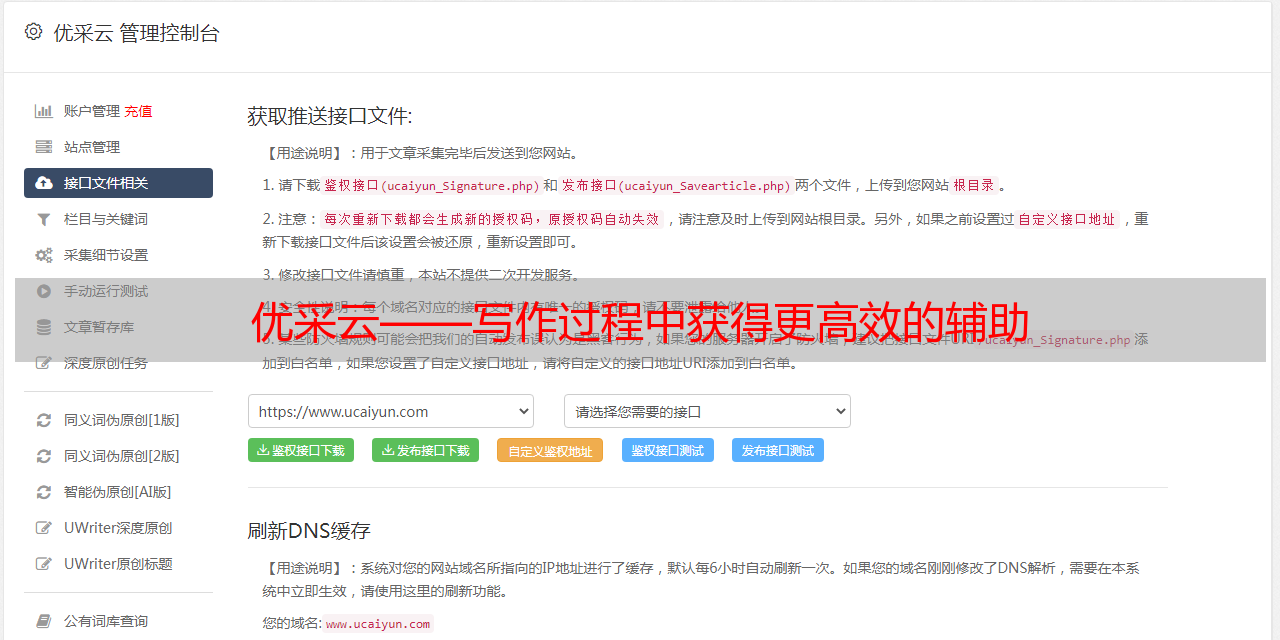Click the gear icon beside 优采云 管理控制台
Viewport: 1280px width, 640px height.
coord(33,32)
